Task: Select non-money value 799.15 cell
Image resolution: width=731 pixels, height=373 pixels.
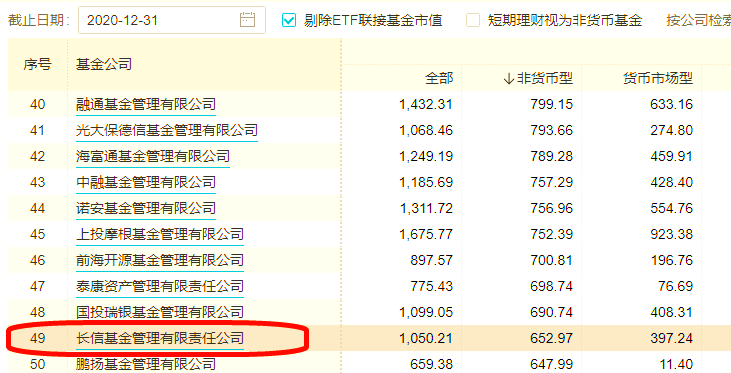Action: point(552,104)
